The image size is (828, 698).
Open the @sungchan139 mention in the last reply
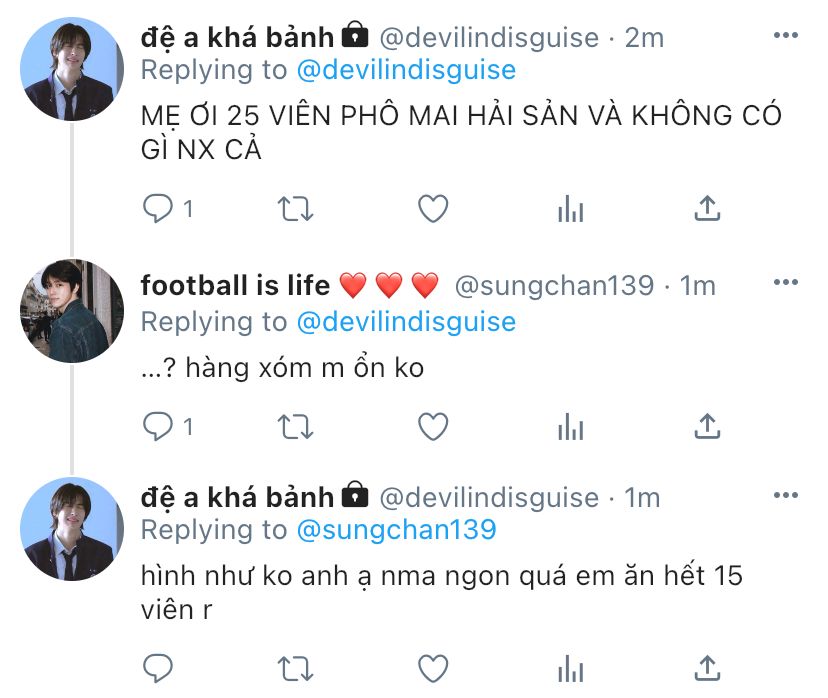coord(396,530)
